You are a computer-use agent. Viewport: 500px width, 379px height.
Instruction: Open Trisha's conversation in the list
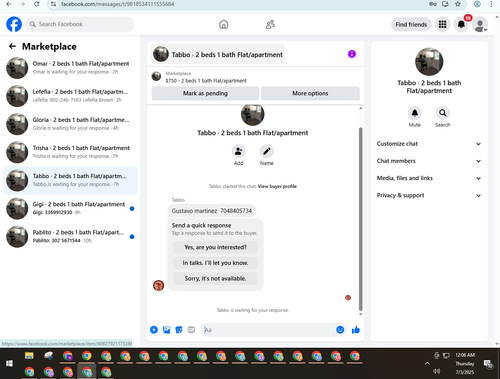[x=70, y=152]
